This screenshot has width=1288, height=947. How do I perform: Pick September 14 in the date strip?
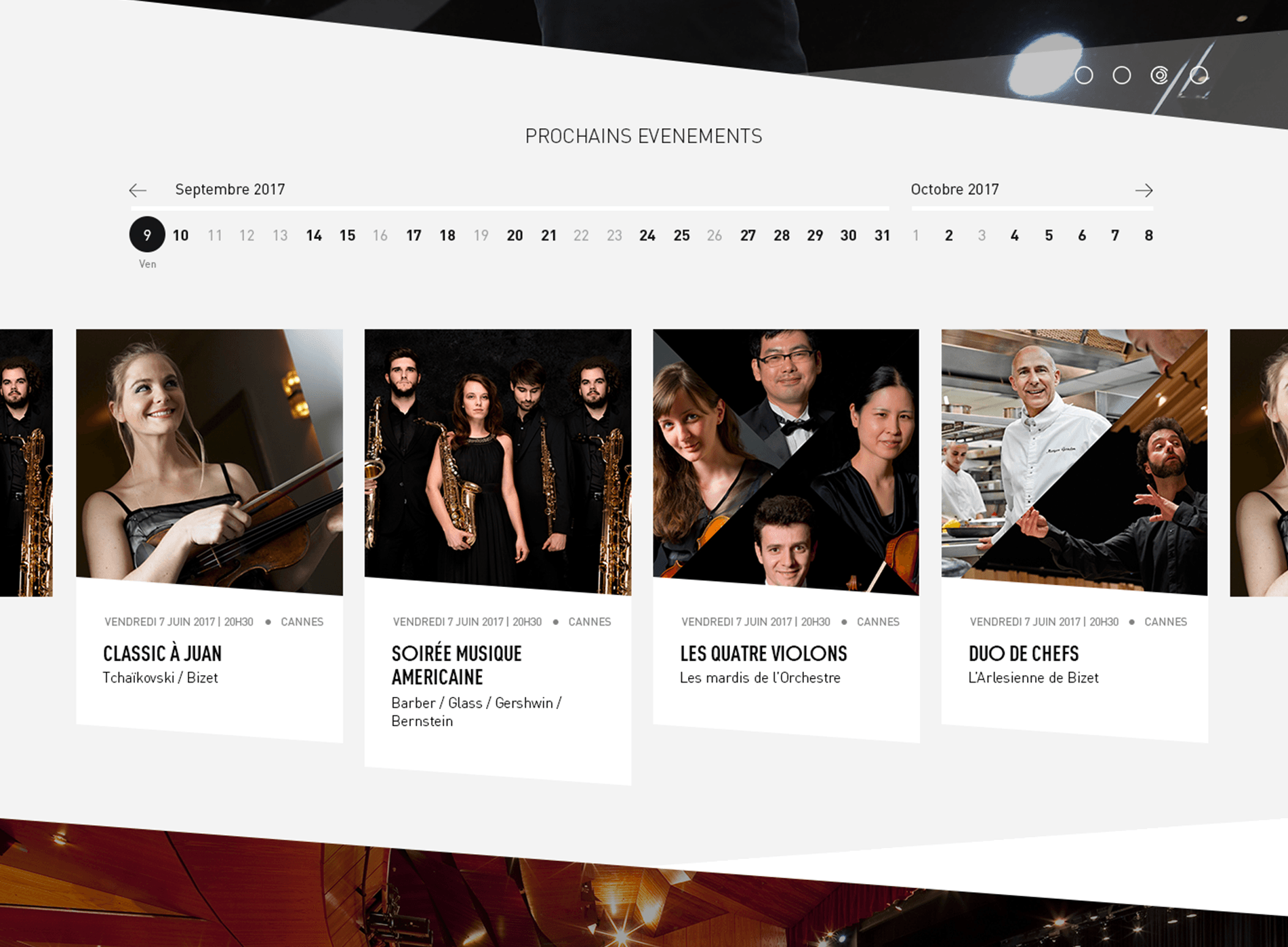[x=314, y=235]
